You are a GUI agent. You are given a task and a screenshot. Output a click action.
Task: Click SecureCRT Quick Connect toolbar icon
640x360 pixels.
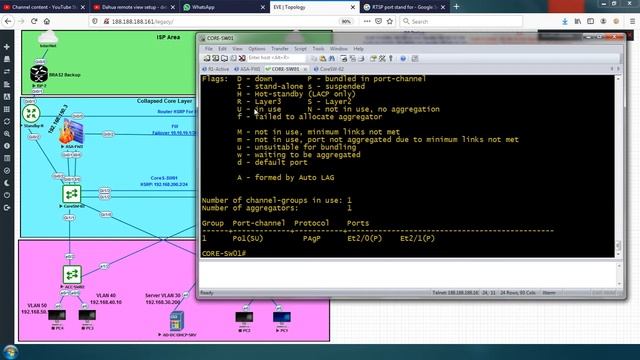[216, 58]
